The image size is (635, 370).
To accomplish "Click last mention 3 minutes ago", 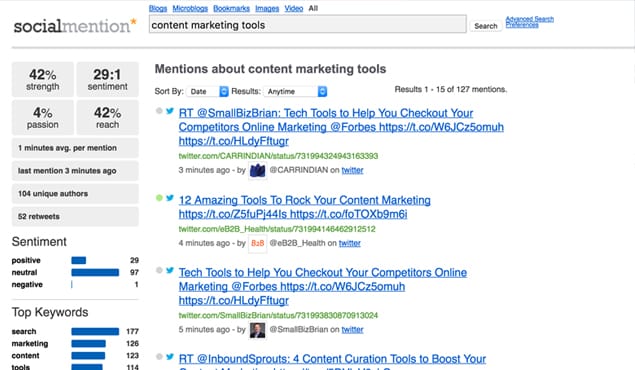I will (x=75, y=171).
